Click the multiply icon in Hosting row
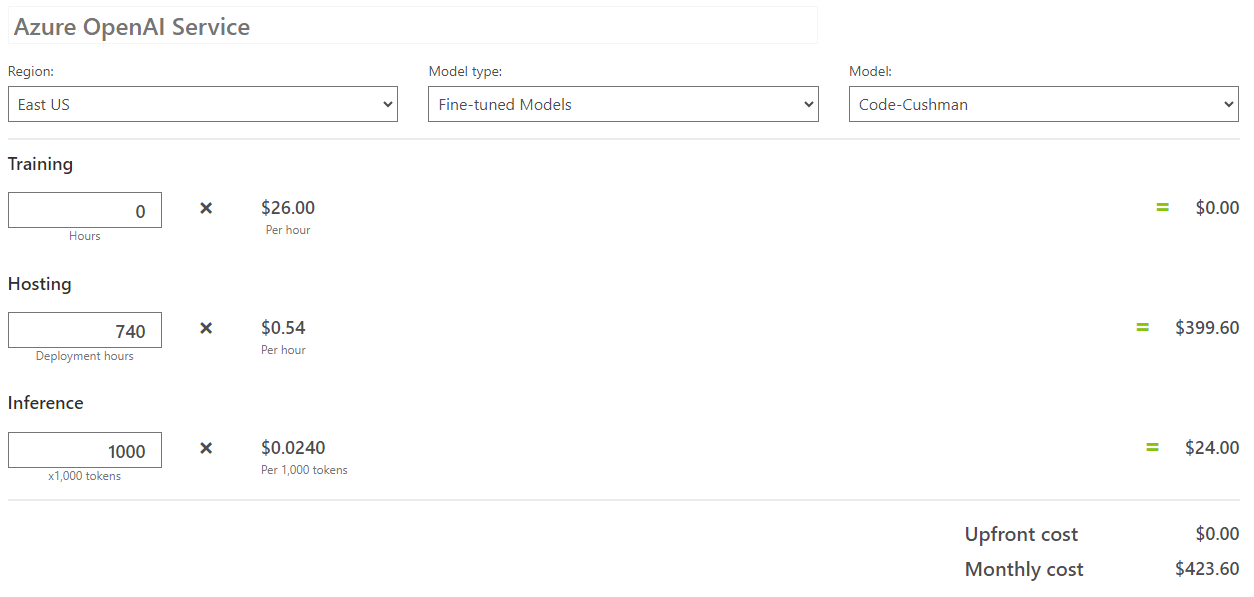 [x=206, y=328]
